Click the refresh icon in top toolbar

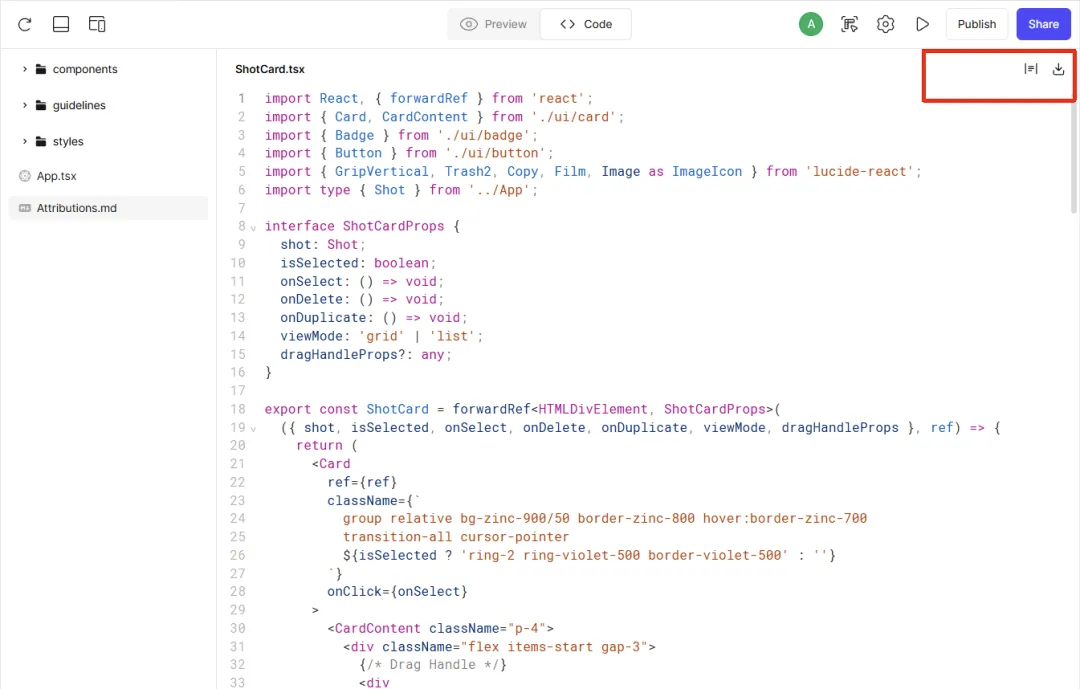(x=25, y=24)
